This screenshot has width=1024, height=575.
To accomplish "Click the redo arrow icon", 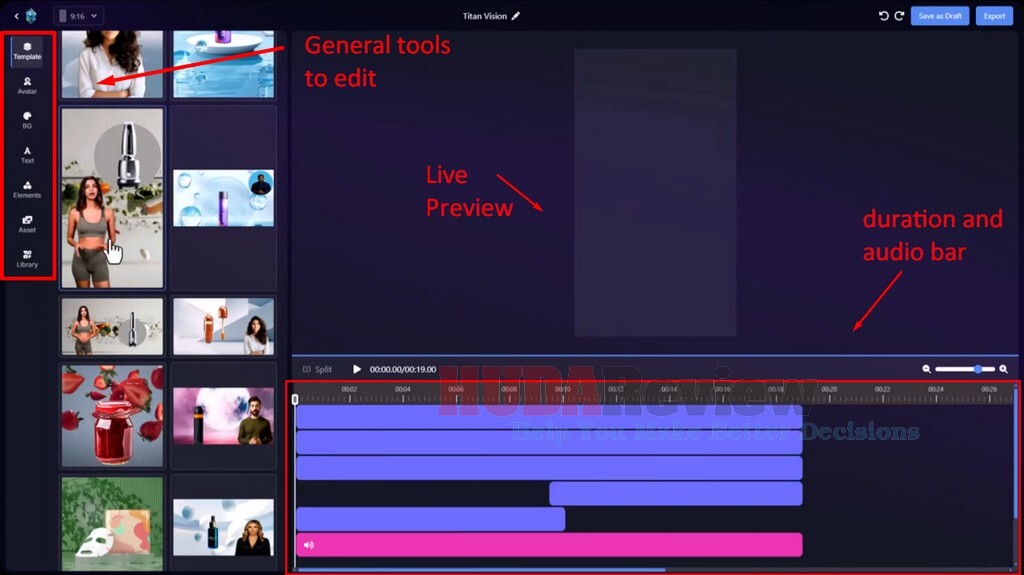I will point(899,16).
